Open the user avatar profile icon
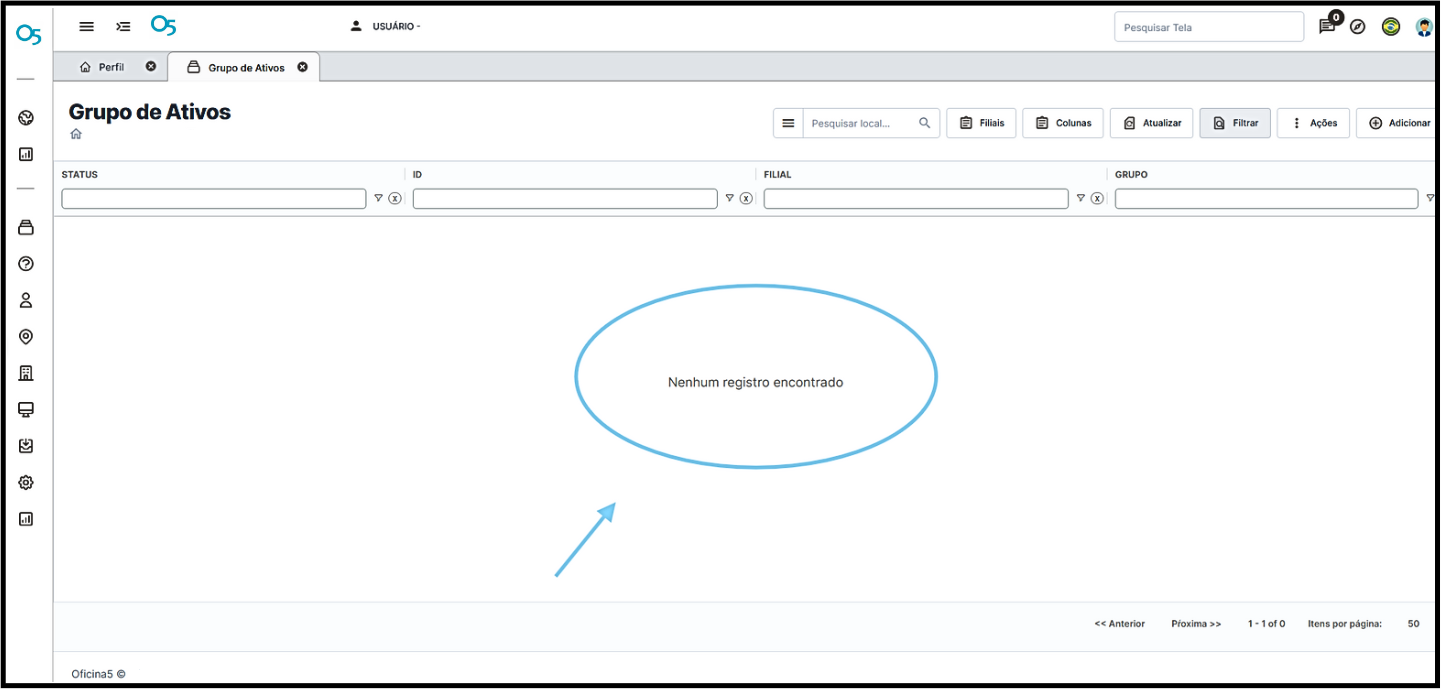 click(1424, 27)
